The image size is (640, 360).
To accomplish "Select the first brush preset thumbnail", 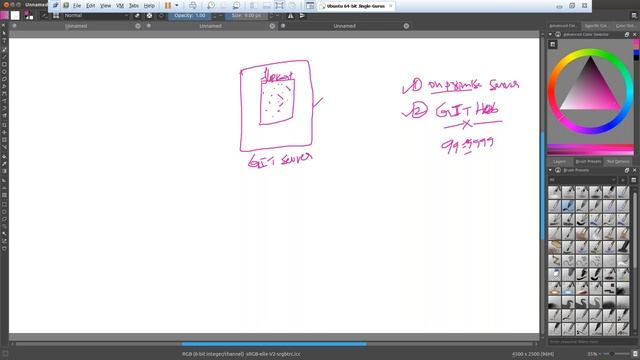I will 554,192.
